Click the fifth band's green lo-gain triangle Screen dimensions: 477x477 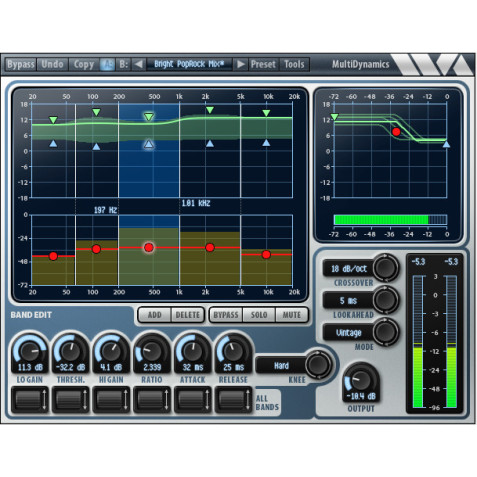pyautogui.click(x=266, y=113)
